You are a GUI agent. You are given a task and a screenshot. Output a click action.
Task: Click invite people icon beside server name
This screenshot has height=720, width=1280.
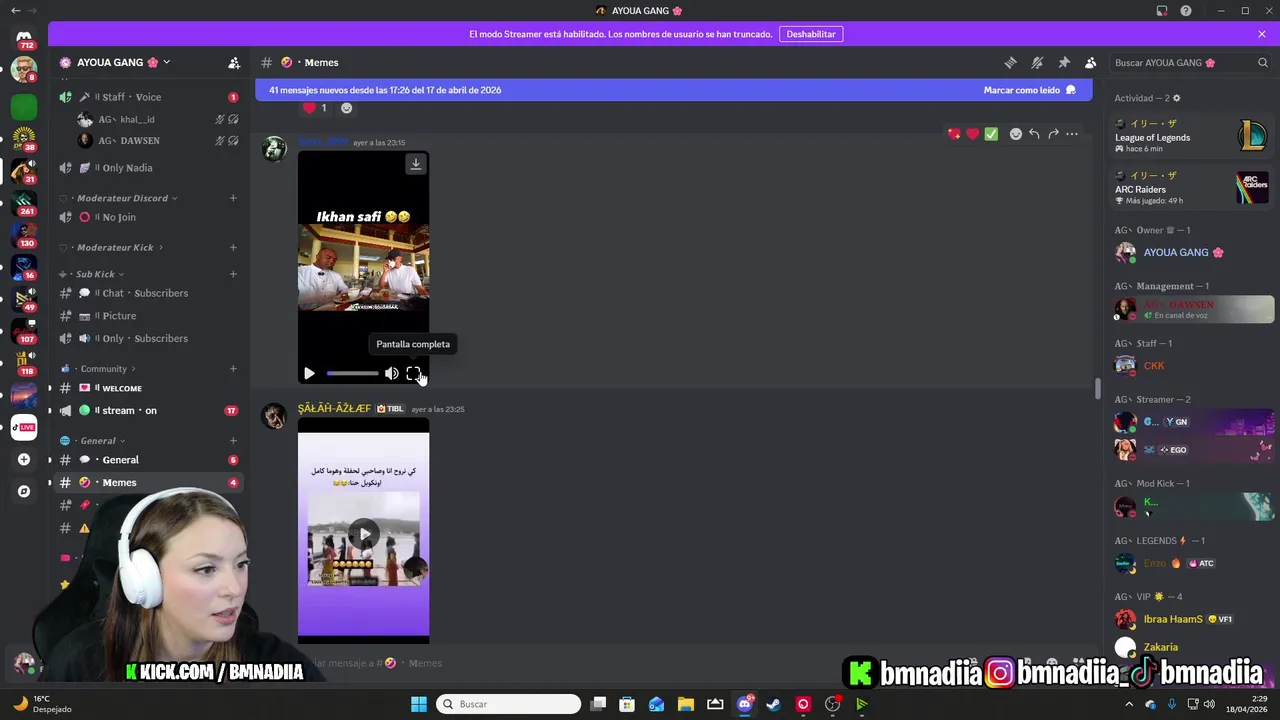[234, 62]
